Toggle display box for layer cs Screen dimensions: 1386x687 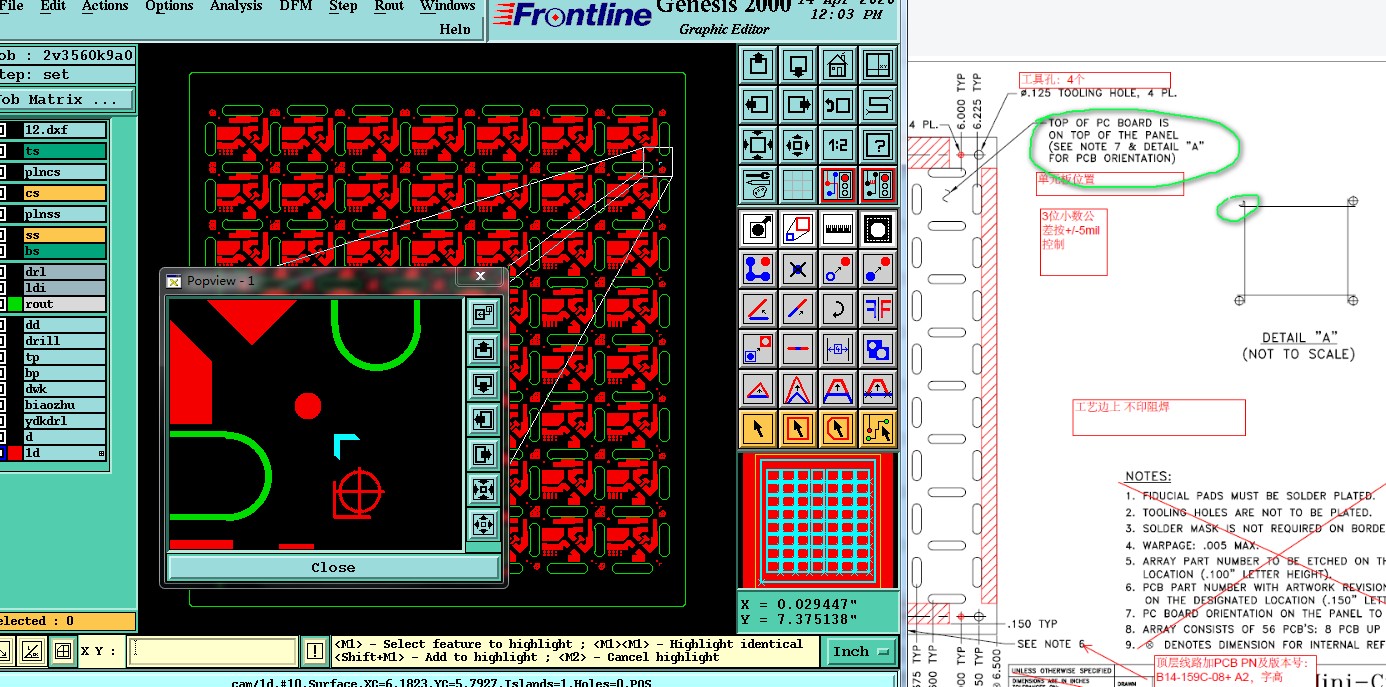[x=3, y=193]
